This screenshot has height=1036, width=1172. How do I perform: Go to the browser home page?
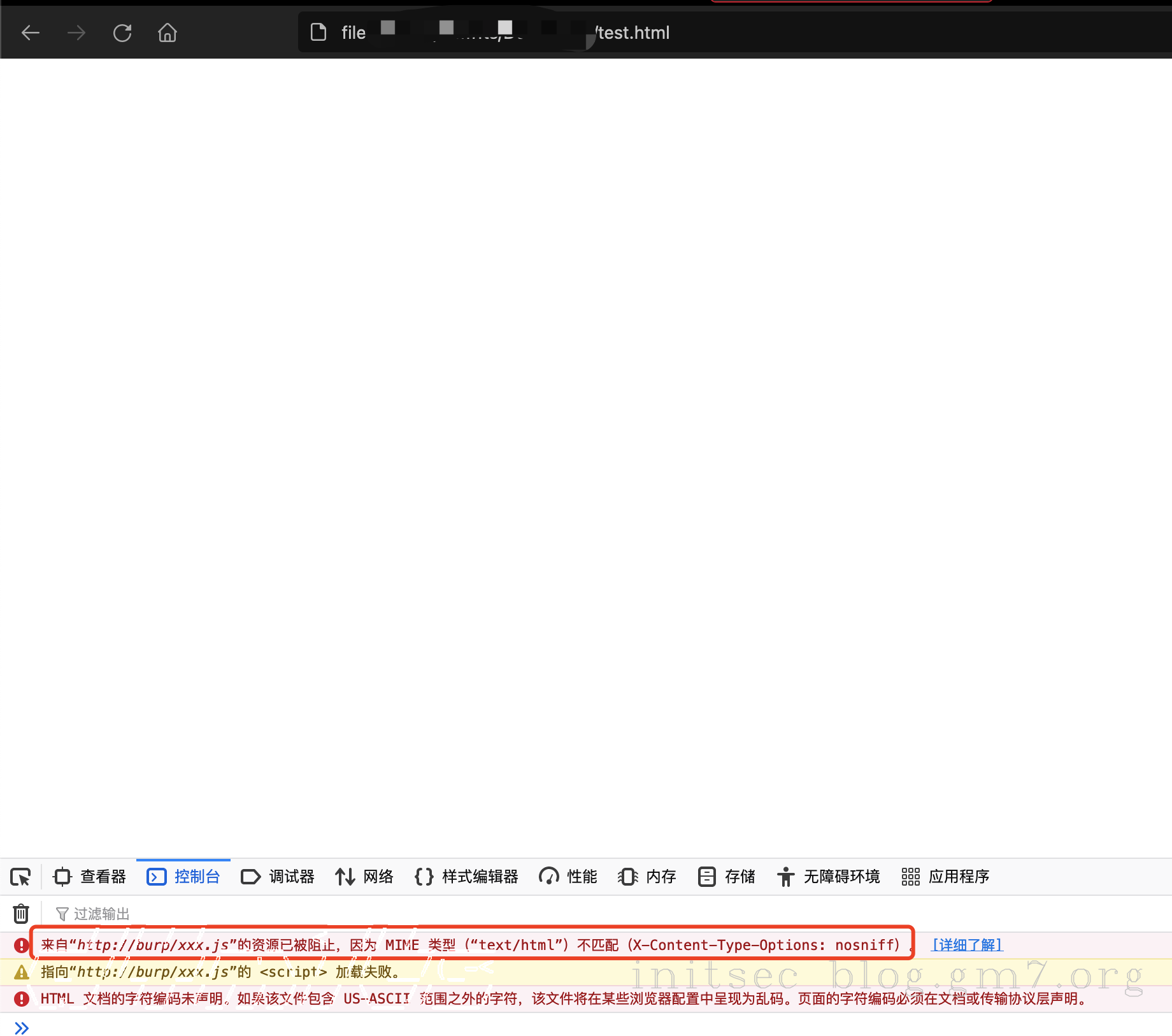click(x=168, y=32)
